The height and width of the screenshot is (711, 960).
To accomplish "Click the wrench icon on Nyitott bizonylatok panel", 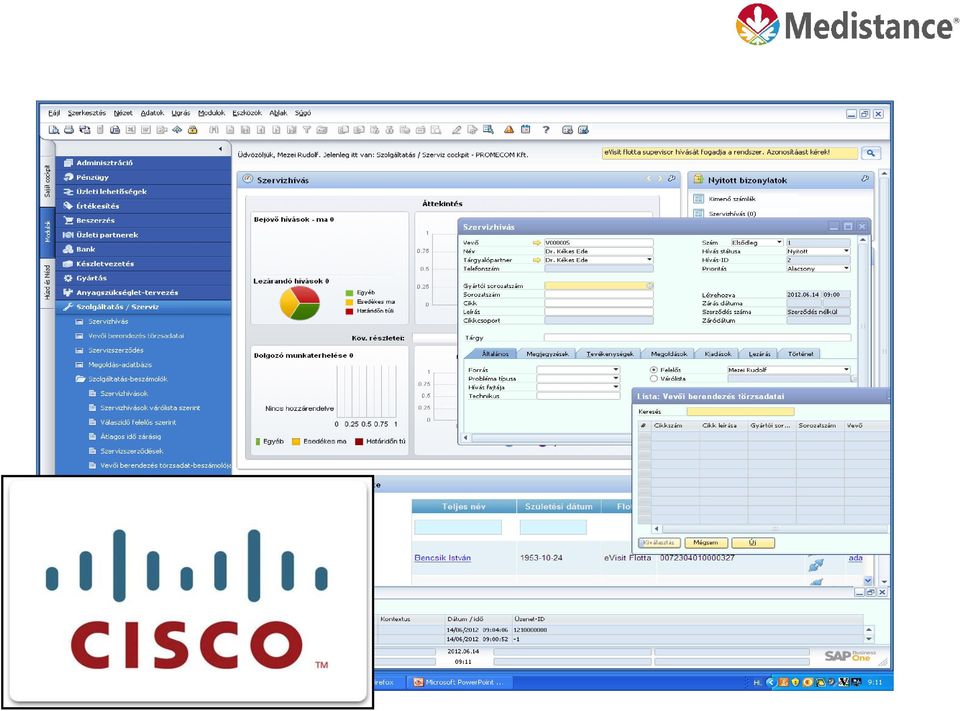I will tap(864, 179).
